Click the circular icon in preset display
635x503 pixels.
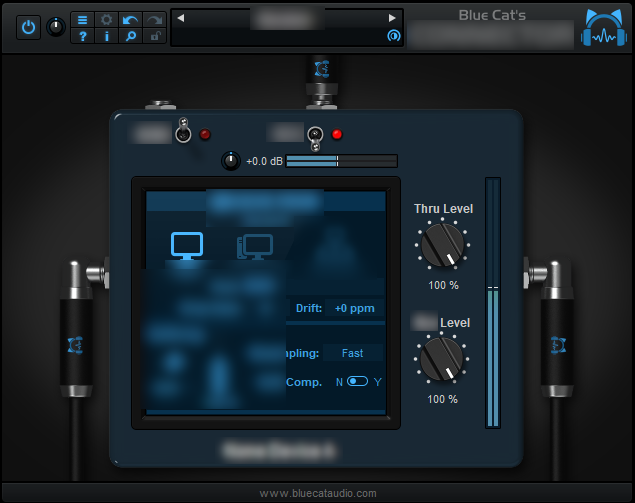(x=394, y=36)
